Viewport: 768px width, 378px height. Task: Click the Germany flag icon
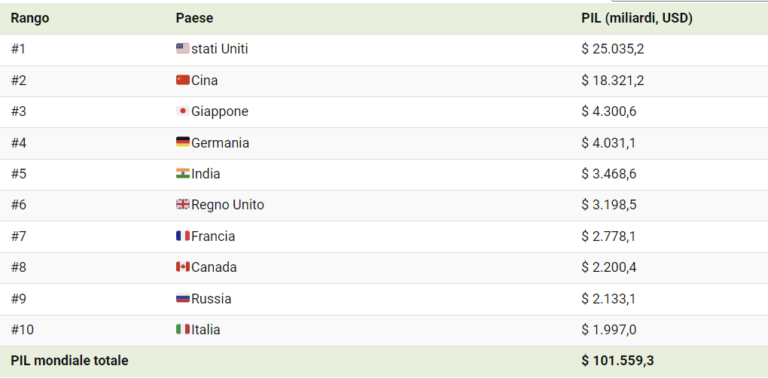click(x=183, y=142)
